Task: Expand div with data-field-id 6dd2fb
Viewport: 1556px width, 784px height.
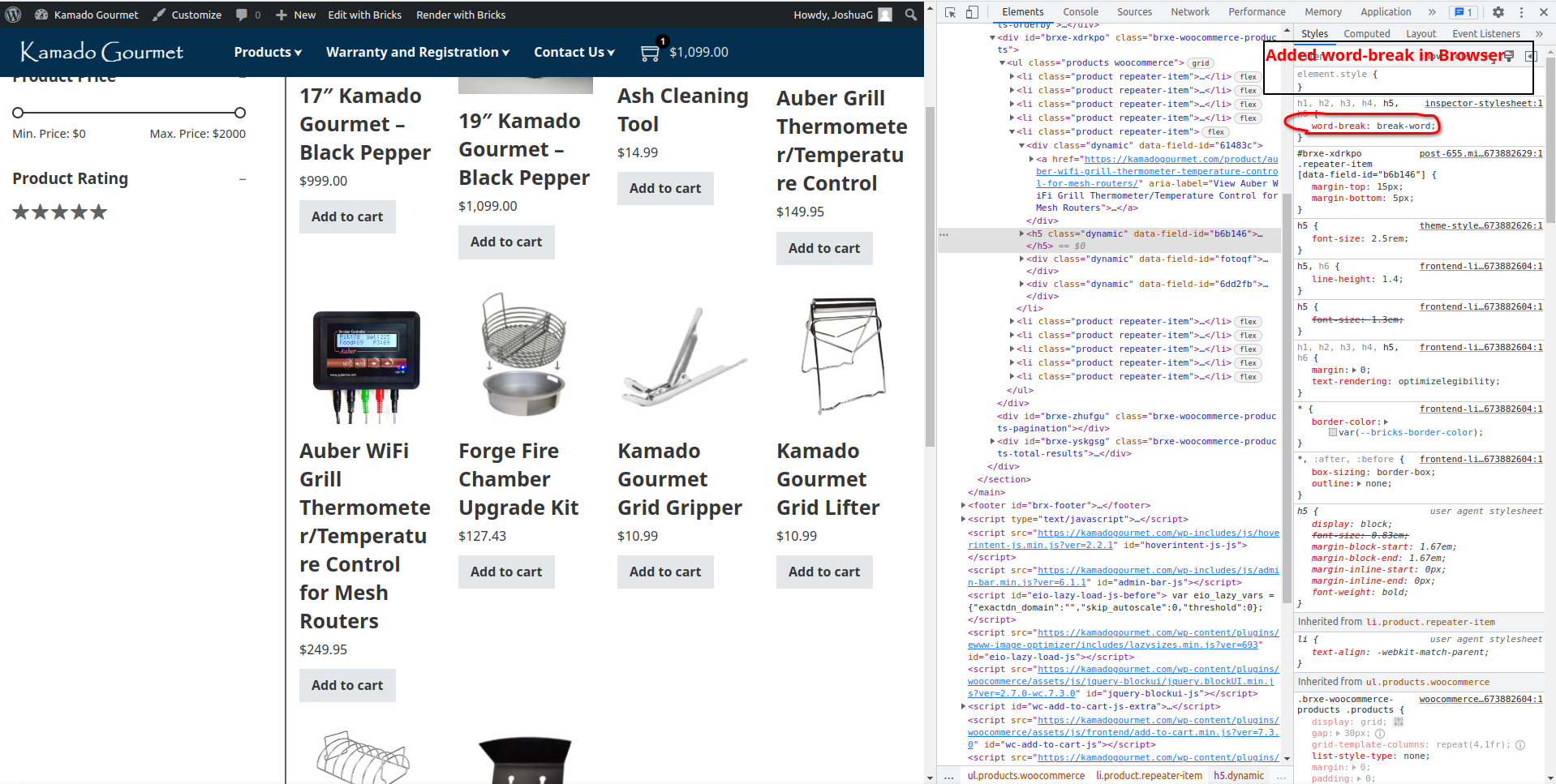Action: [1021, 284]
